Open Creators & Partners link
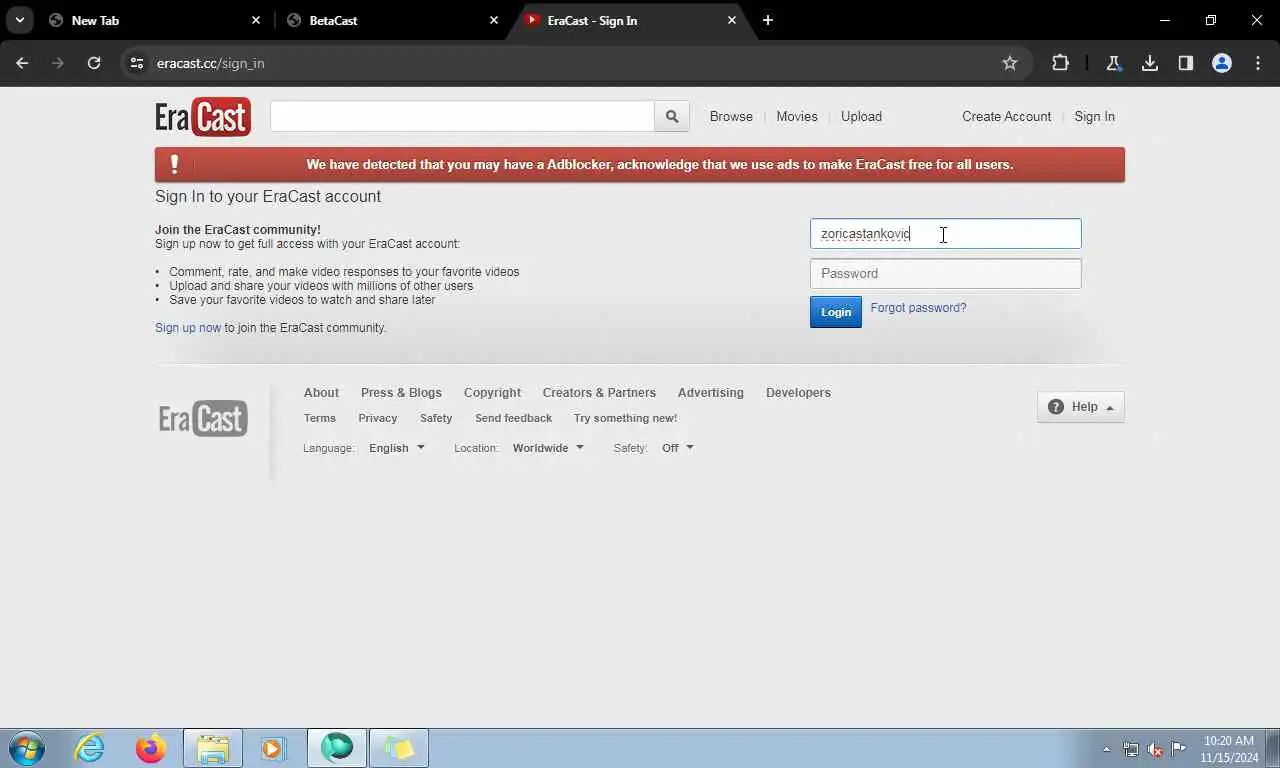Viewport: 1280px width, 768px height. [599, 393]
